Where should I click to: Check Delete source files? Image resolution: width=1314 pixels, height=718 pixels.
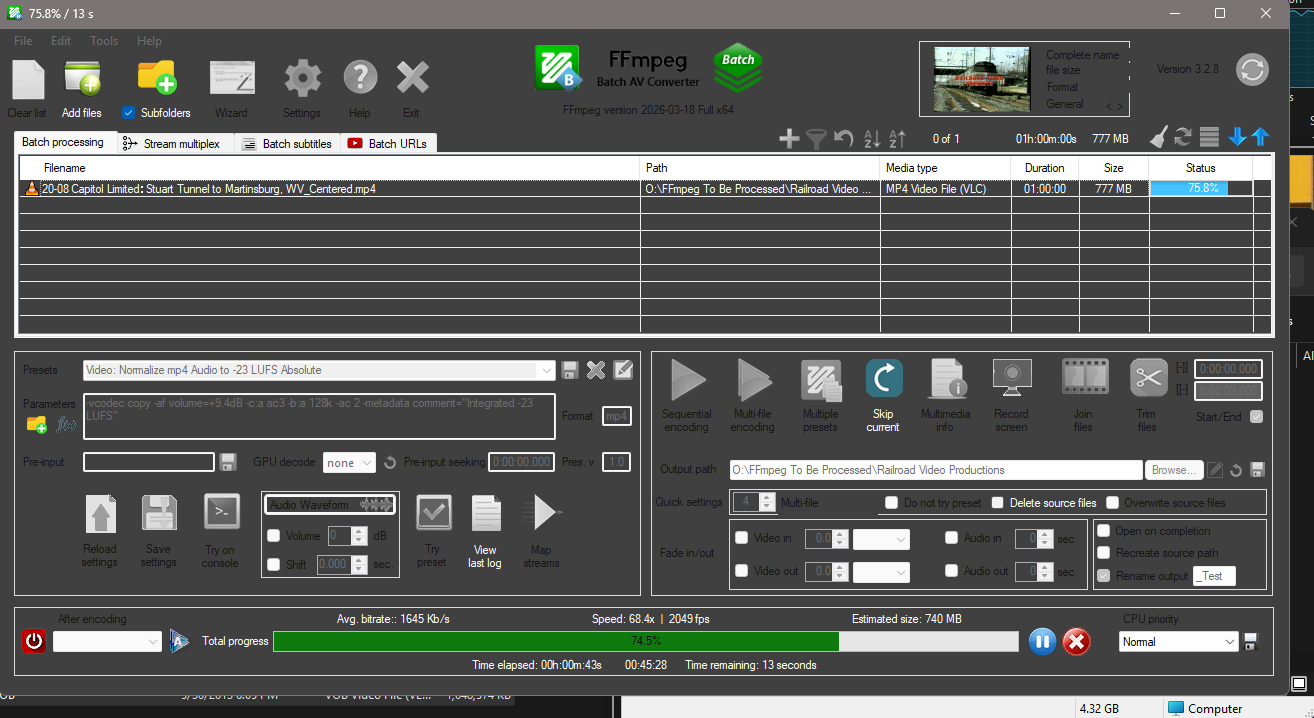(998, 503)
